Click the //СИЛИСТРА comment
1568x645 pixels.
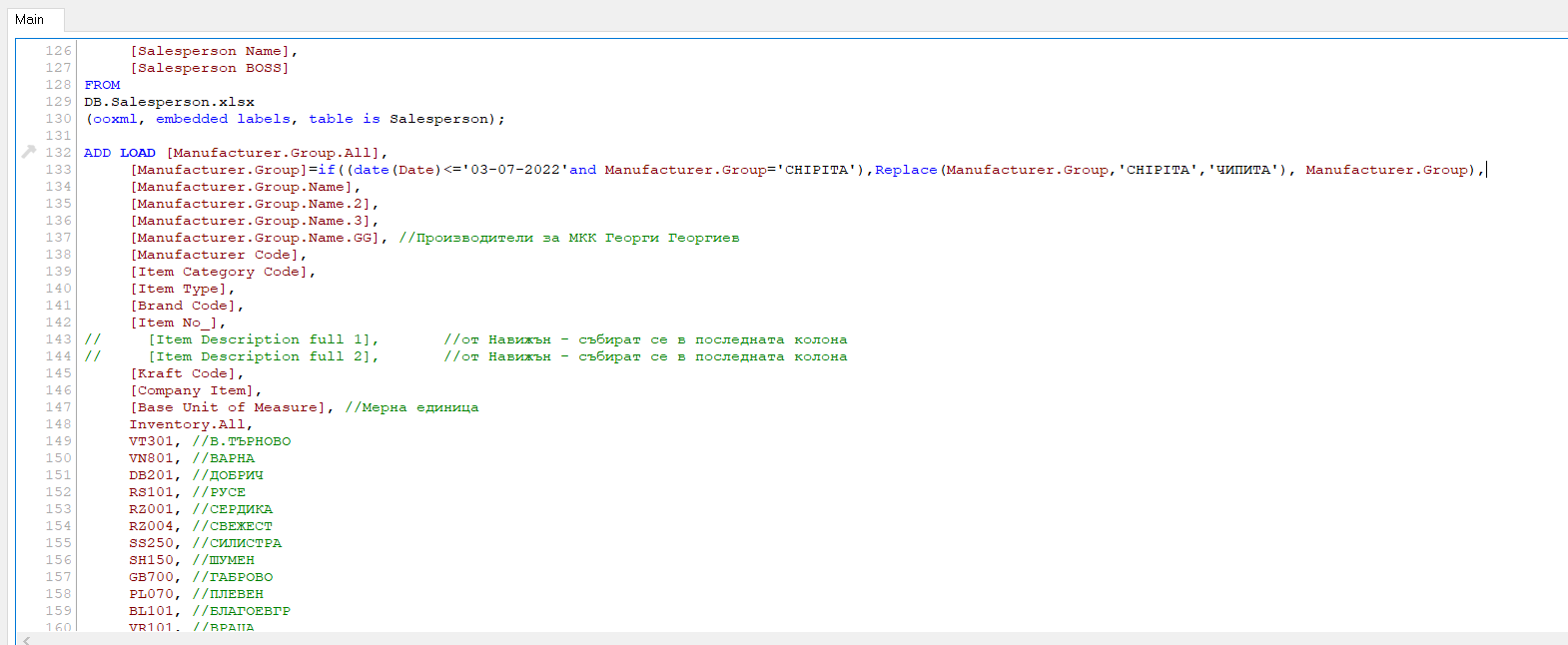[237, 543]
